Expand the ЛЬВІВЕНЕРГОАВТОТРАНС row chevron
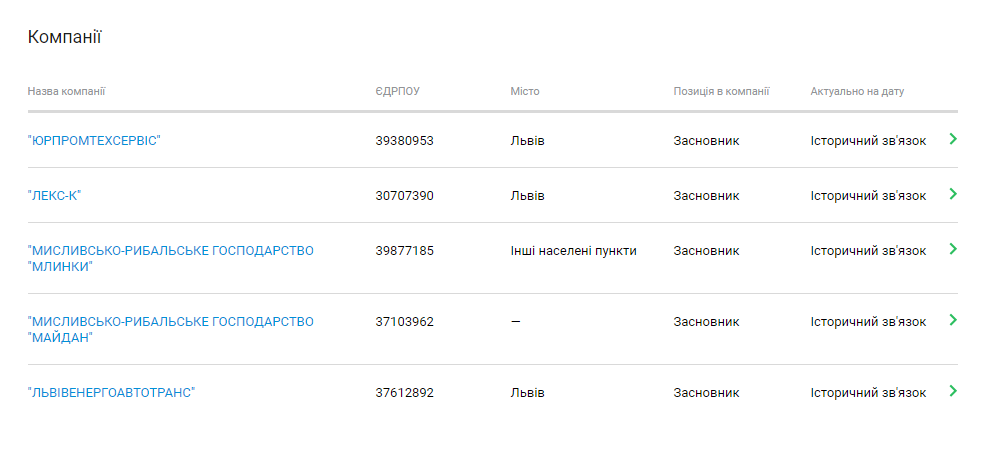Screen dimensions: 985x449 tap(953, 391)
